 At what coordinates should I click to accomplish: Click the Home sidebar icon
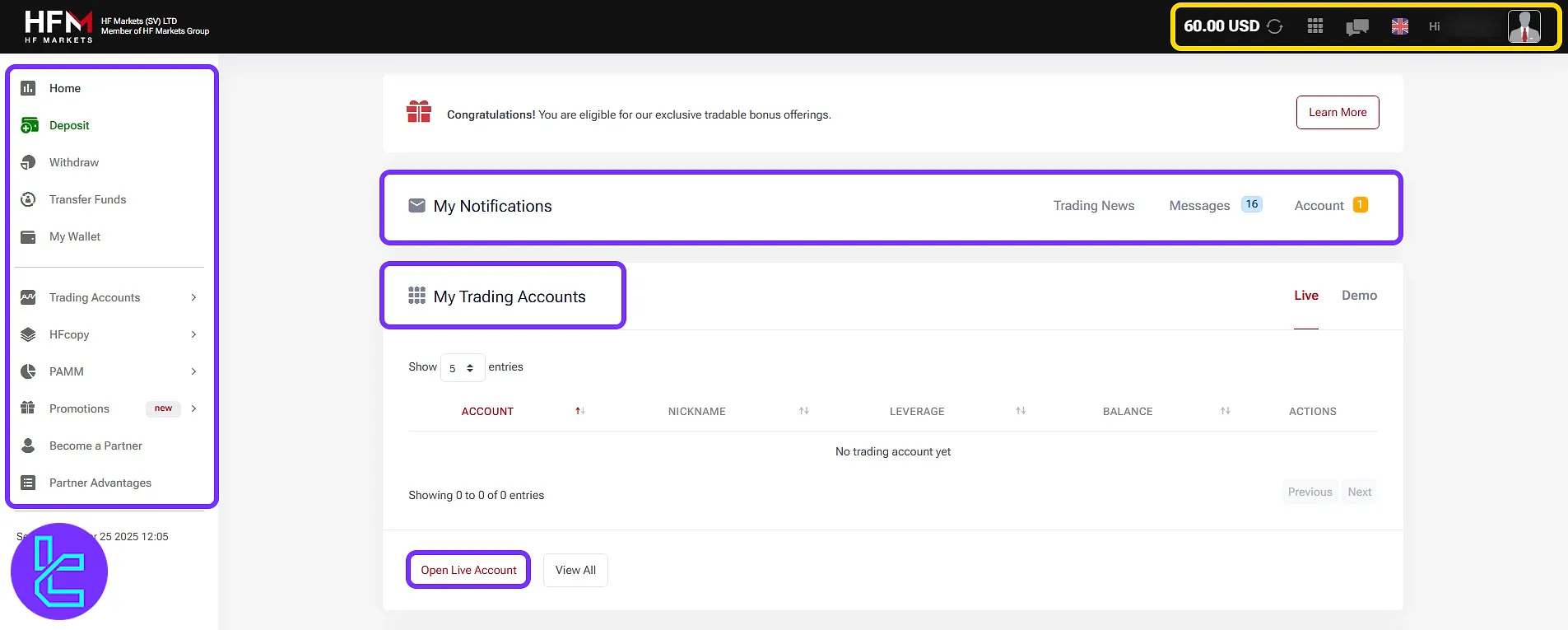pyautogui.click(x=28, y=88)
